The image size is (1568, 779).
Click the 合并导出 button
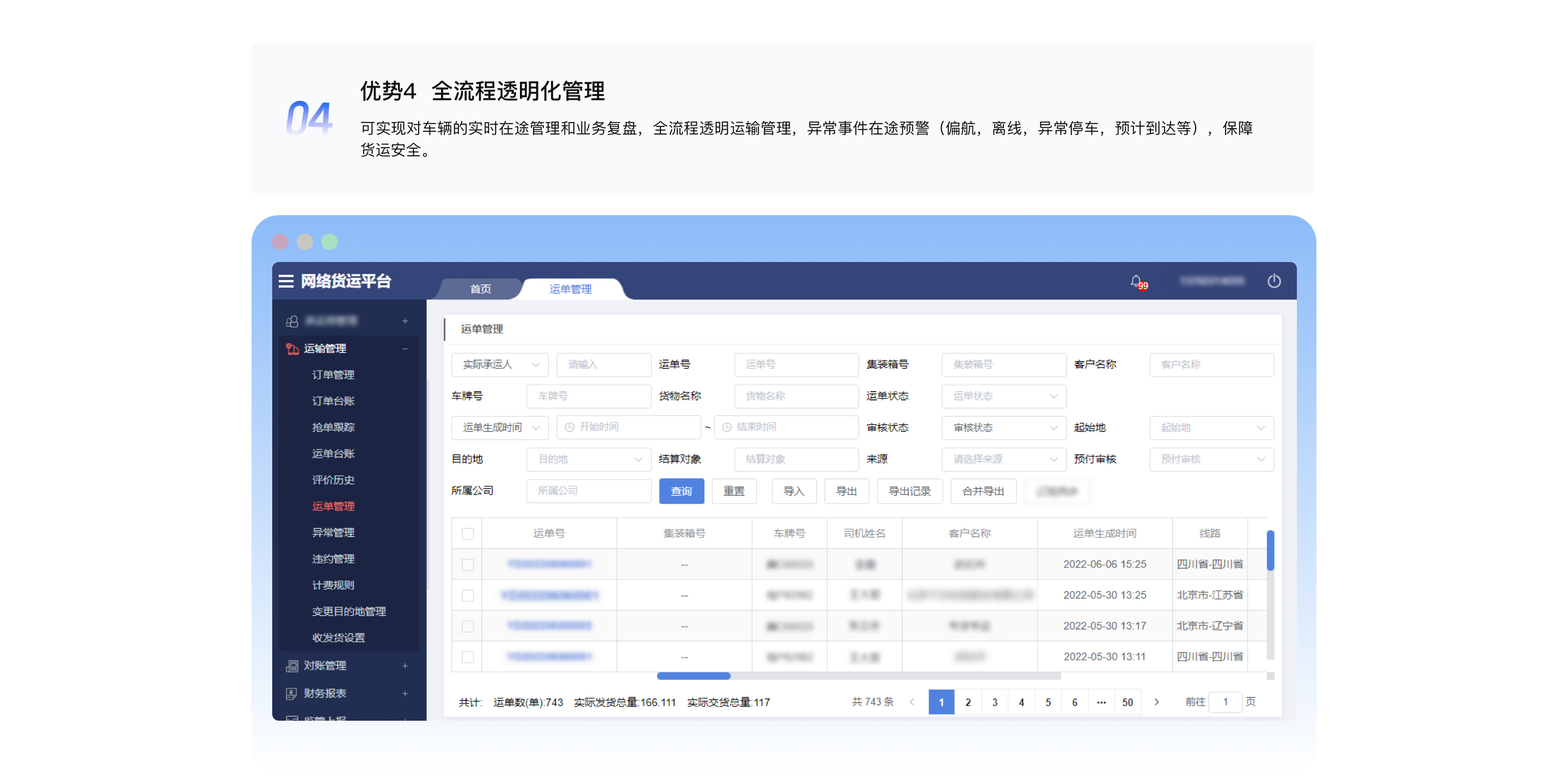pyautogui.click(x=983, y=491)
